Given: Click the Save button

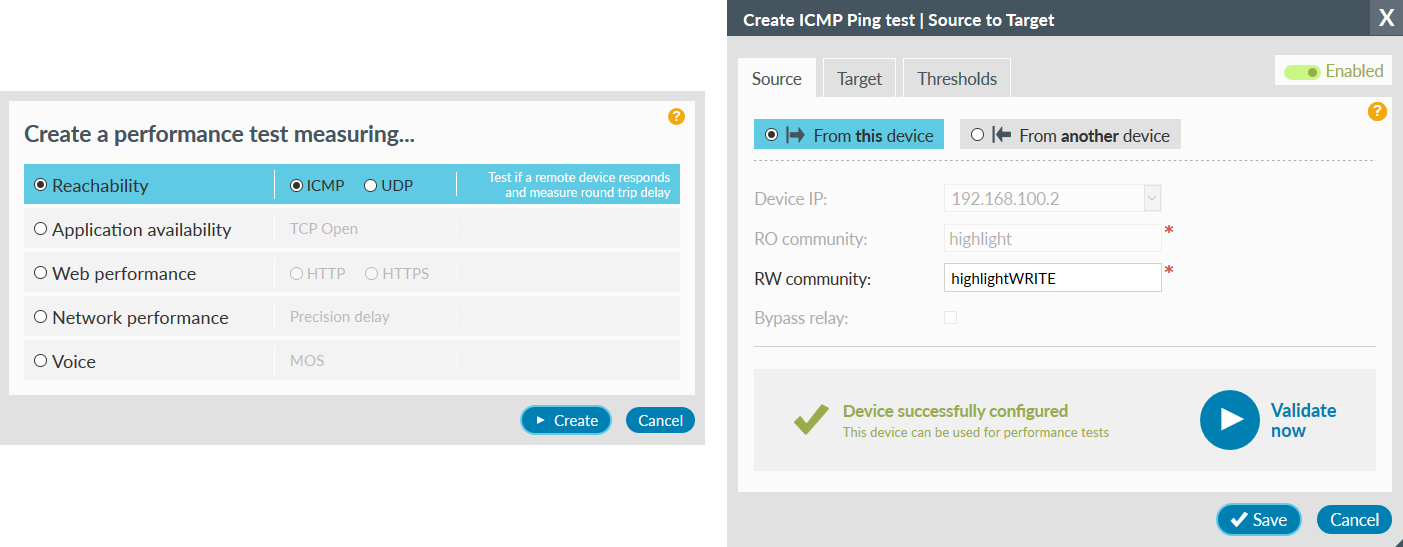Looking at the screenshot, I should [1258, 519].
